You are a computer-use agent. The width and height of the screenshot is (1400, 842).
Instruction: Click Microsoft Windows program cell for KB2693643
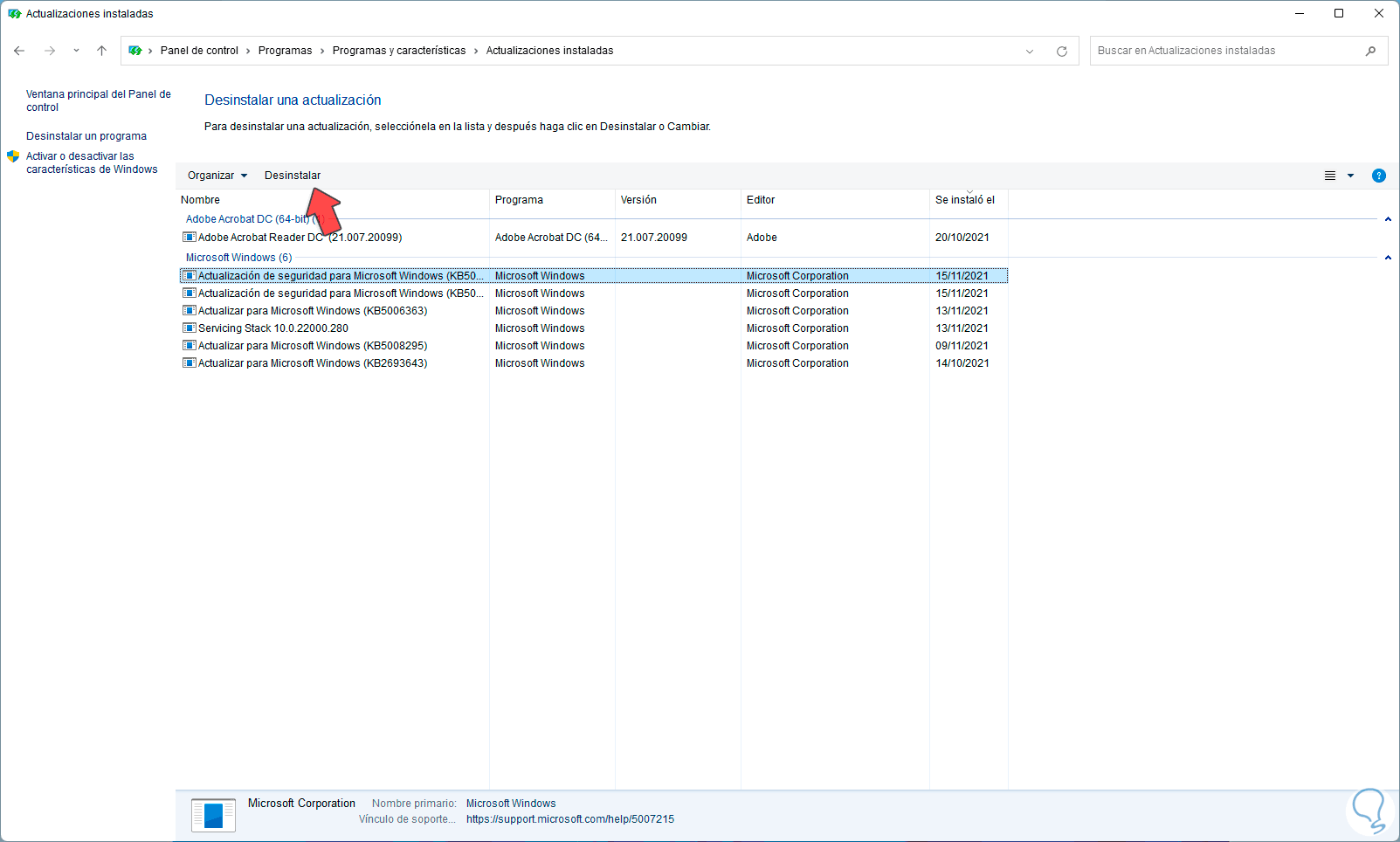540,363
